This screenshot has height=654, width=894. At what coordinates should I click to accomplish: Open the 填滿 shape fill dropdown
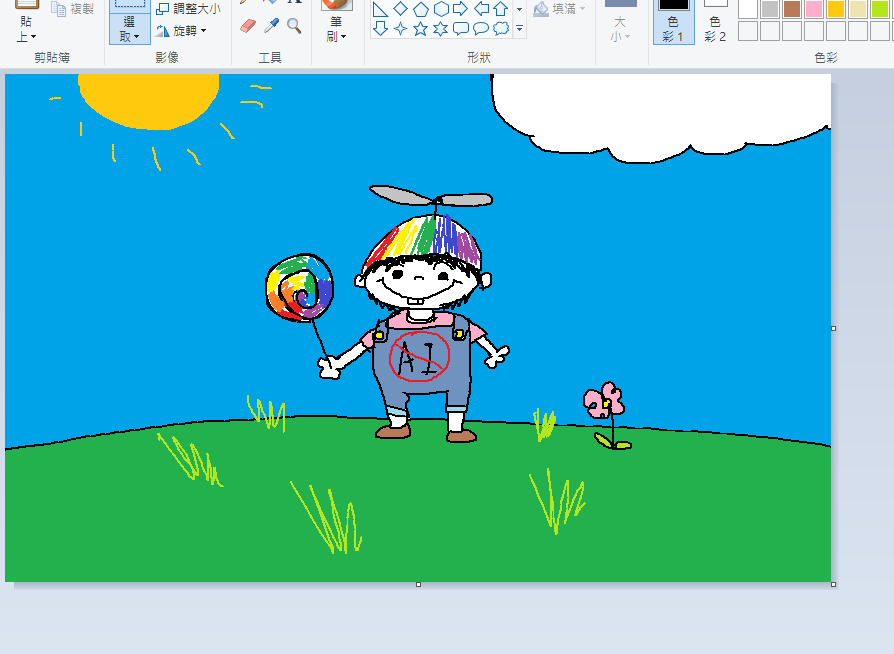pyautogui.click(x=559, y=9)
